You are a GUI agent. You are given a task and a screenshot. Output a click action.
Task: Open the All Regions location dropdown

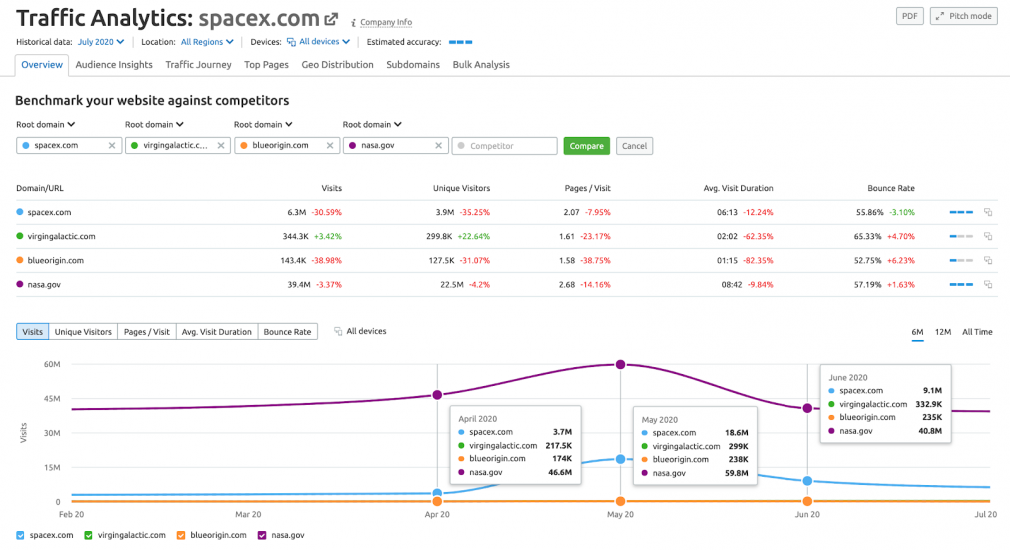pyautogui.click(x=207, y=42)
